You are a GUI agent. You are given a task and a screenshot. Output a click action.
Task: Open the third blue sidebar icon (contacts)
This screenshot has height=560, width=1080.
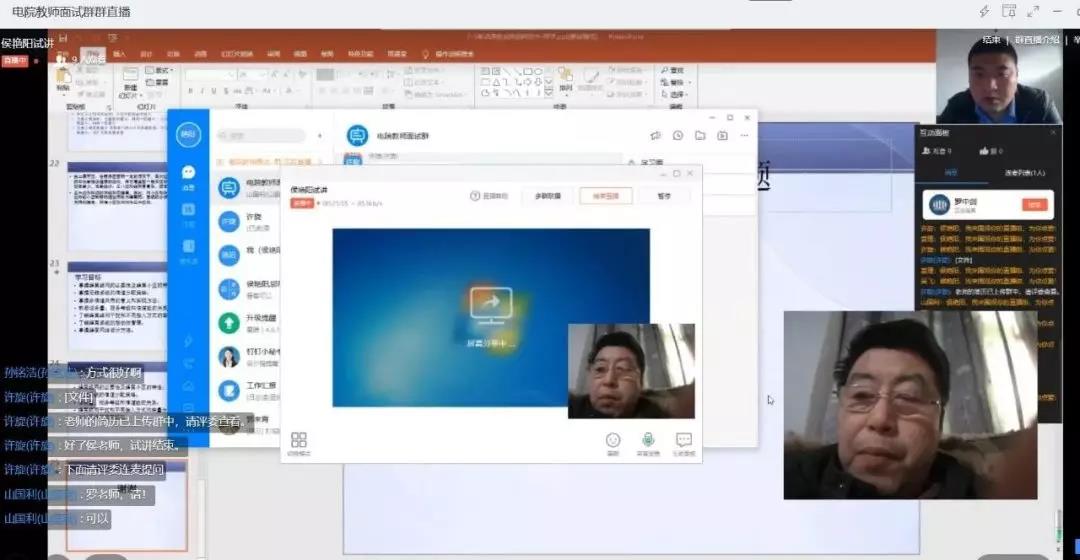(x=188, y=247)
